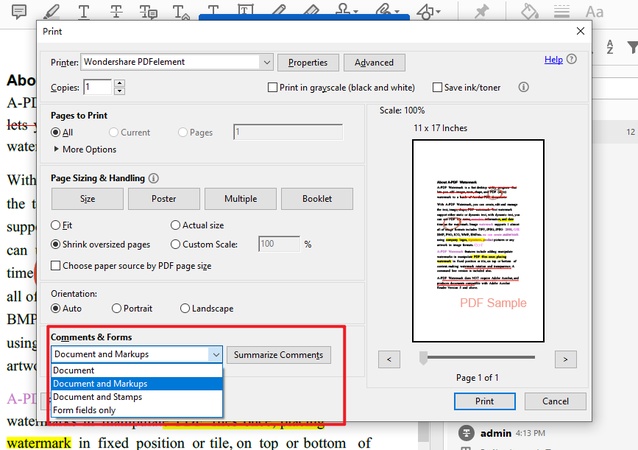Select the Actual size radio button

pyautogui.click(x=175, y=225)
